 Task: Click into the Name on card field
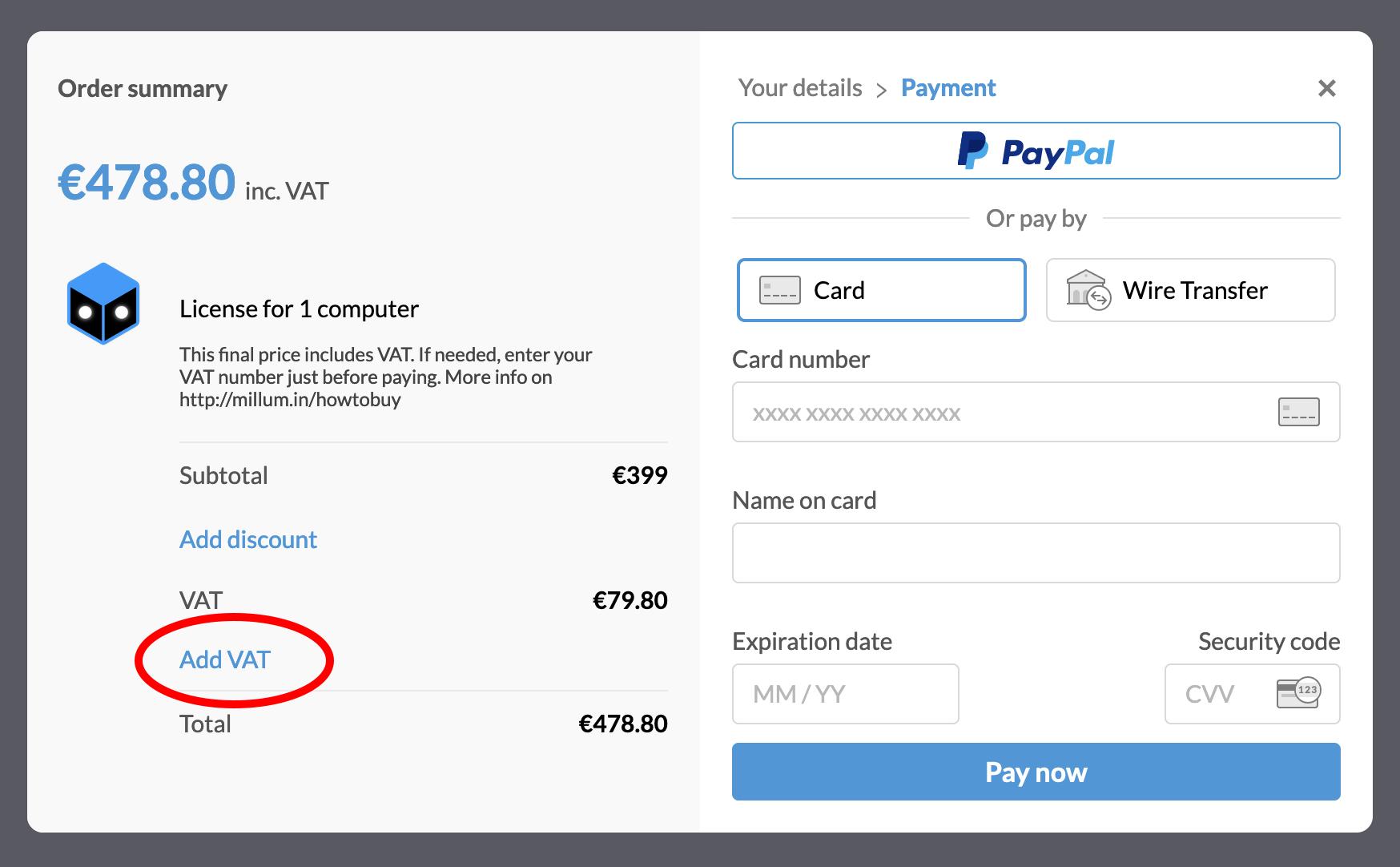point(1036,553)
